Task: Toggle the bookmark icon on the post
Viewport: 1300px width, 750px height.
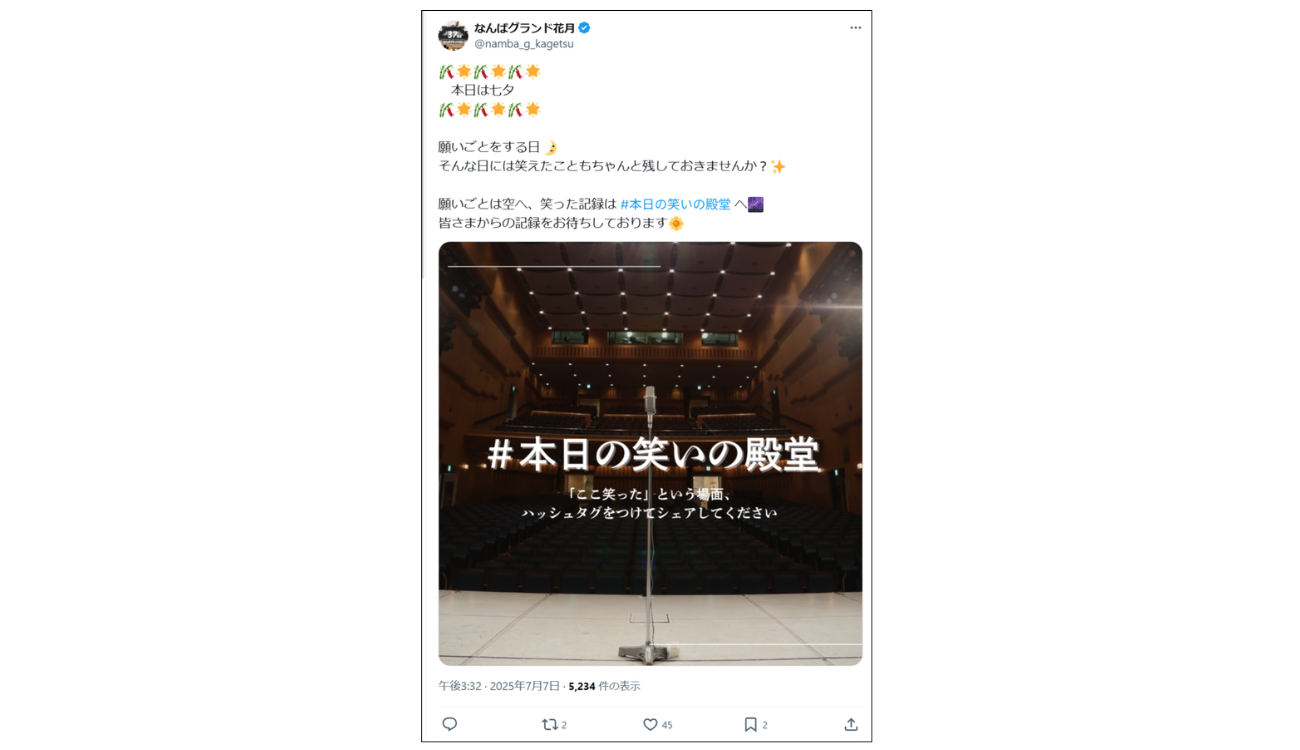Action: click(750, 724)
